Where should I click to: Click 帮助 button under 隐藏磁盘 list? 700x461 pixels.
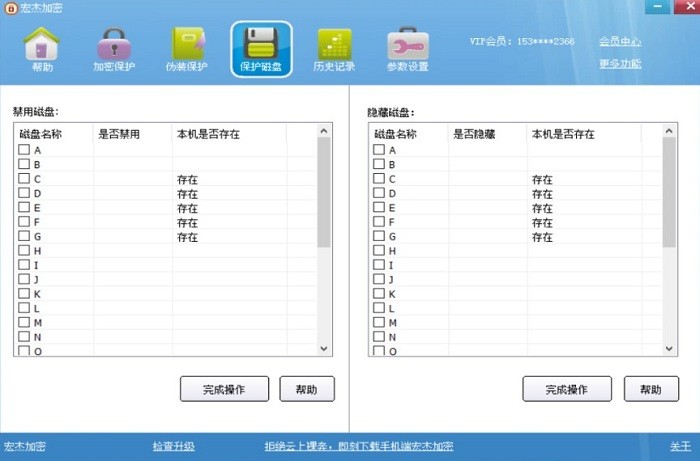click(651, 389)
